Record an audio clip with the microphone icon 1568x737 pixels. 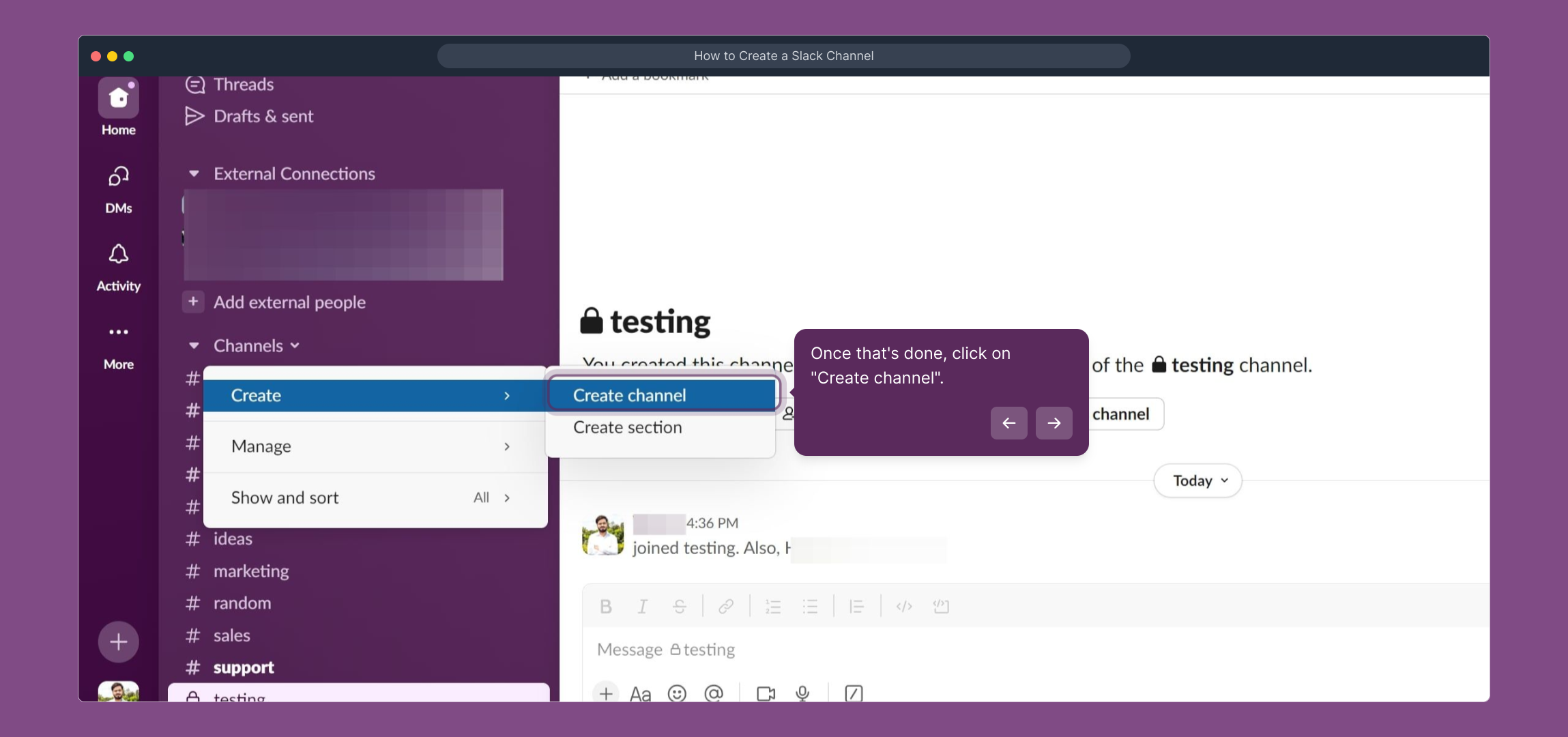pos(802,693)
